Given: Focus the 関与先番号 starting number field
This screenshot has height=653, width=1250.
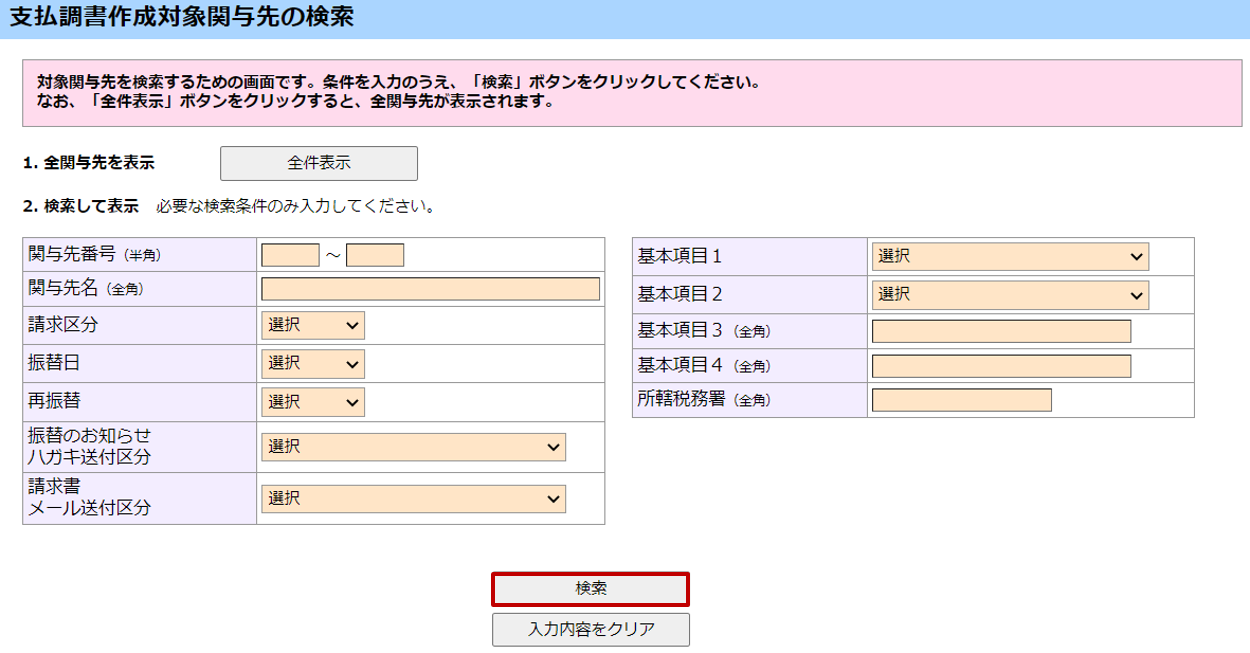Looking at the screenshot, I should point(290,256).
